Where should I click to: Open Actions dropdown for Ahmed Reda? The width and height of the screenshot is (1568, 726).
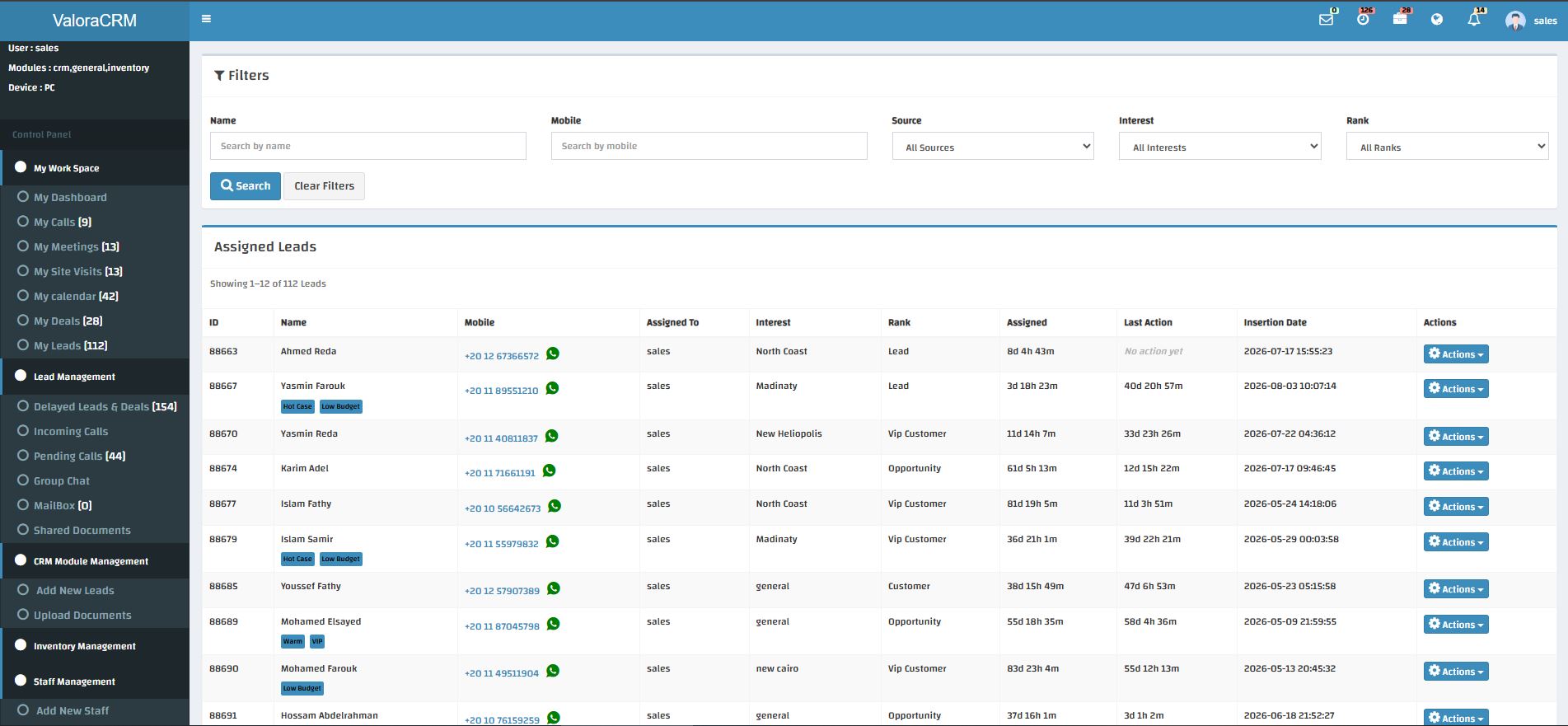[1456, 354]
